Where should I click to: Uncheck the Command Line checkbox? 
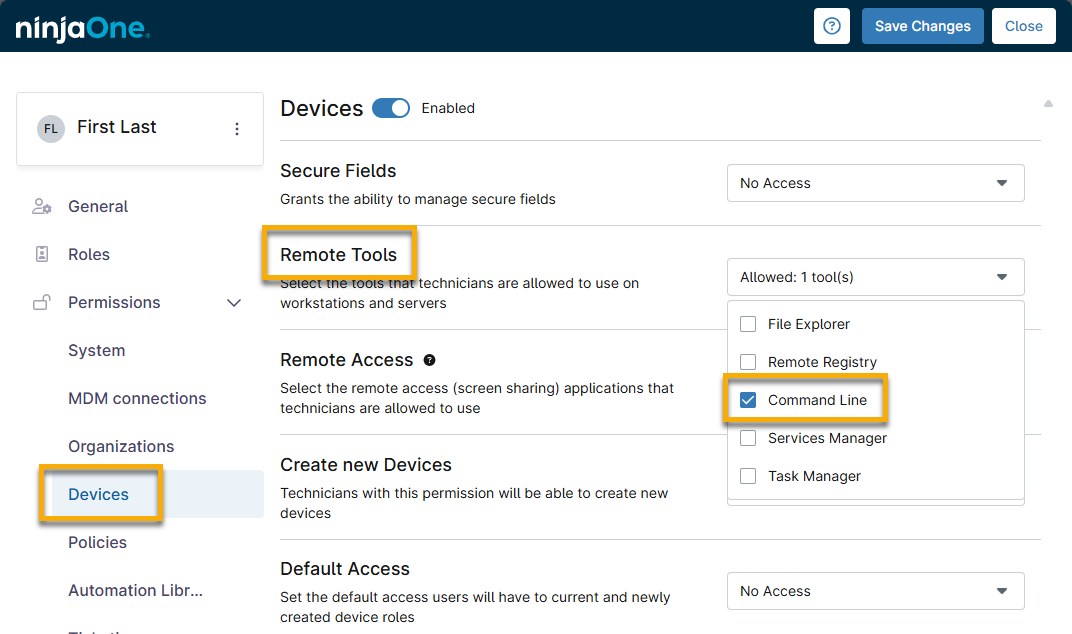click(748, 400)
